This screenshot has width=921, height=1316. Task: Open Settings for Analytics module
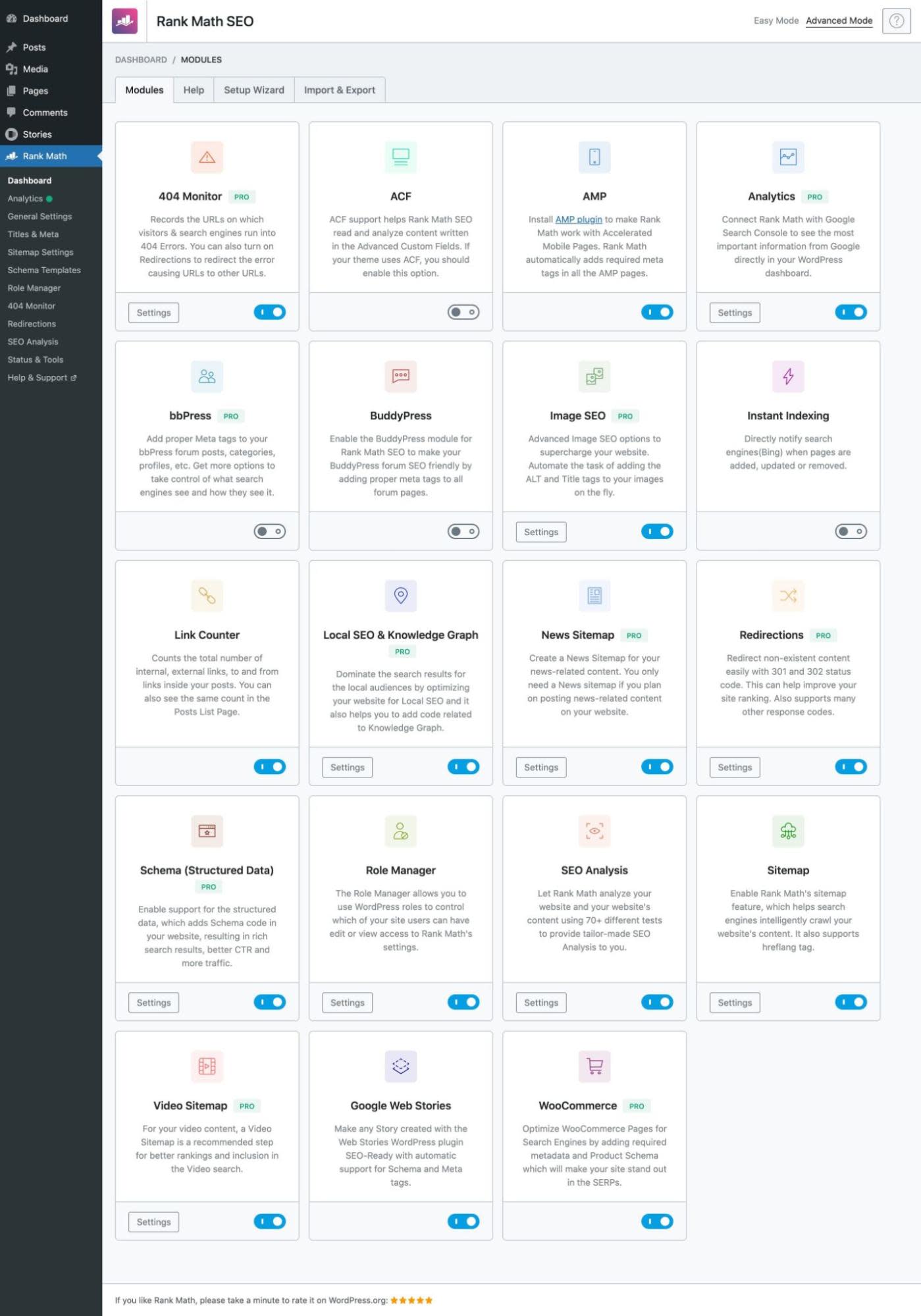[x=735, y=313]
